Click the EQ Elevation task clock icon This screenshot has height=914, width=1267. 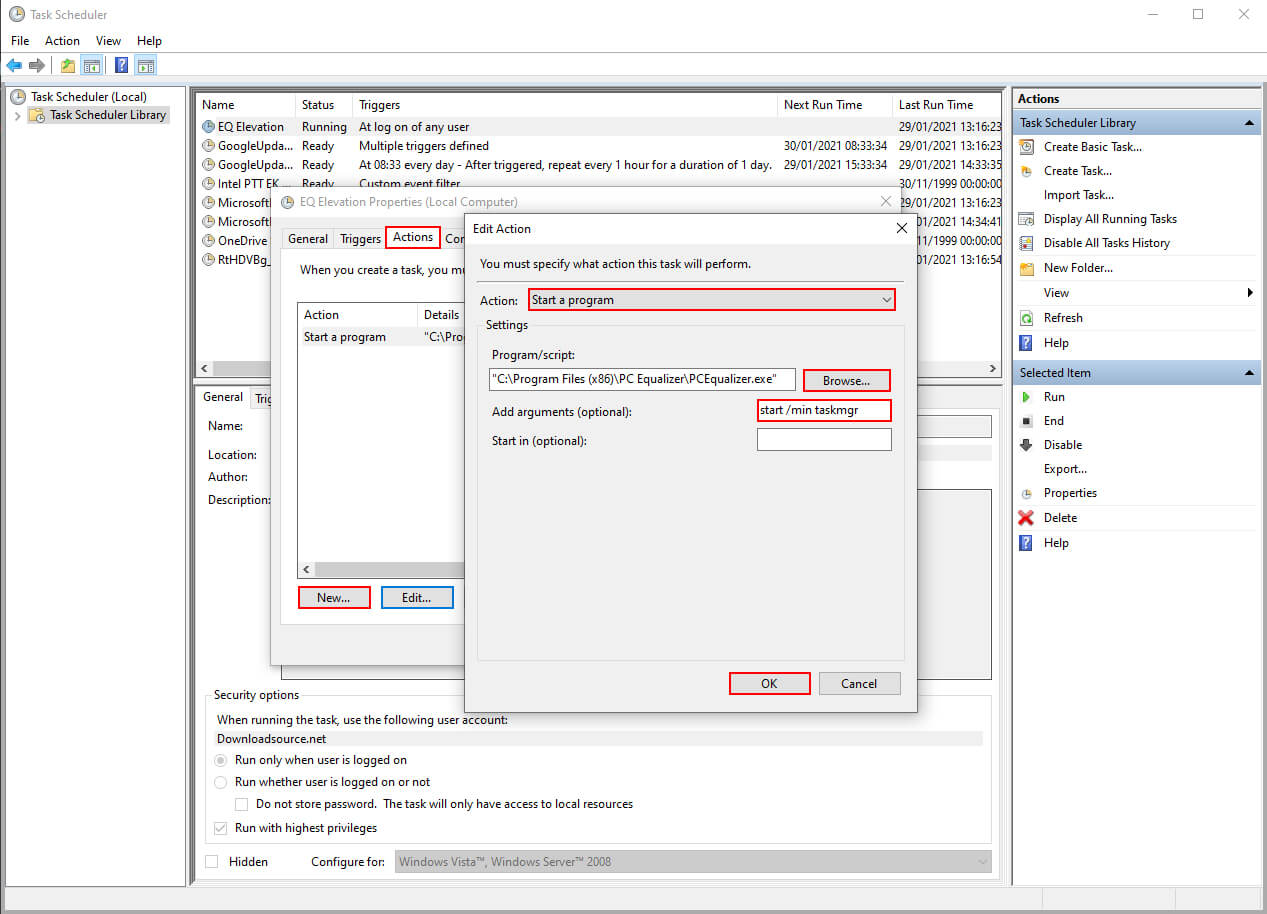click(x=208, y=127)
